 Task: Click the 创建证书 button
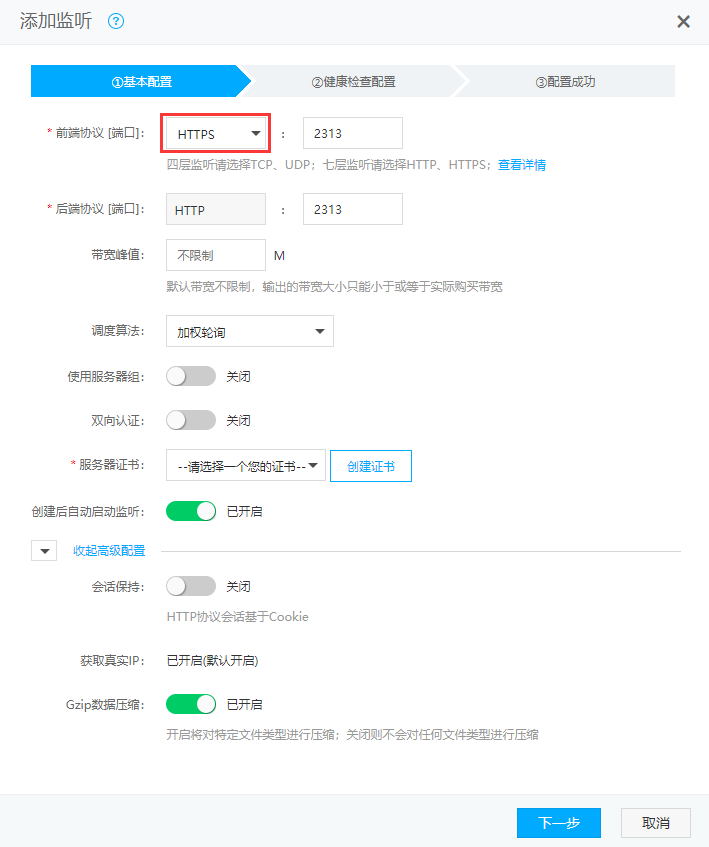pyautogui.click(x=370, y=465)
